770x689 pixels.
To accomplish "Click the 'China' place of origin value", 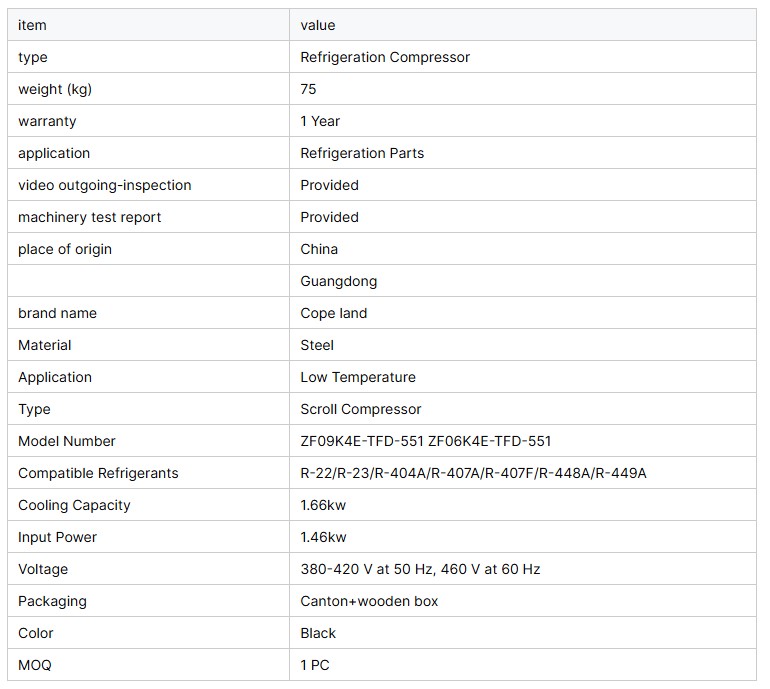I will (319, 249).
